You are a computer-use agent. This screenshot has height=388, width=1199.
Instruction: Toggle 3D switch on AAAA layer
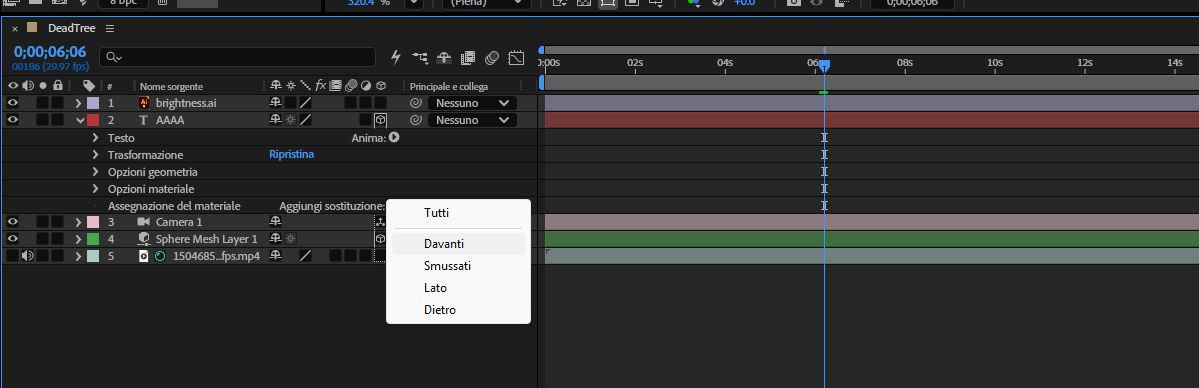[x=380, y=120]
